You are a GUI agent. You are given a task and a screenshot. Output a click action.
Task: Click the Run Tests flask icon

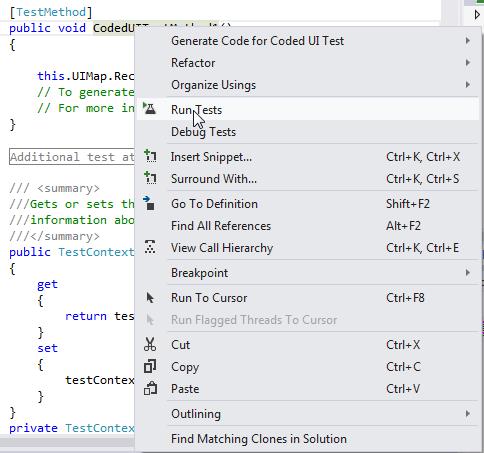coord(150,109)
